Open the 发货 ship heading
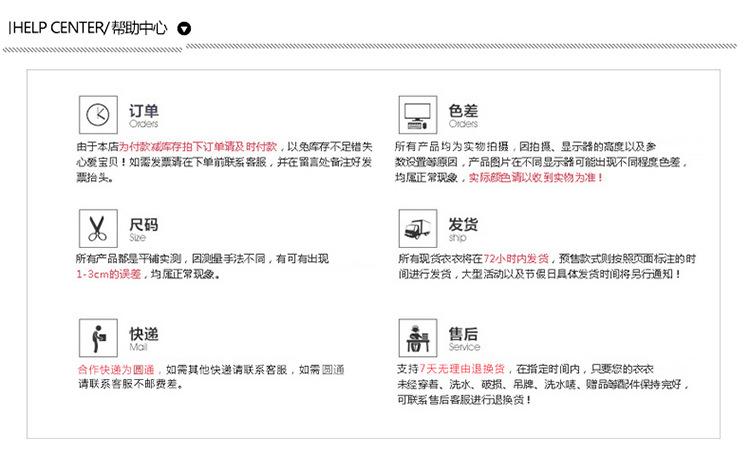The width and height of the screenshot is (750, 475). click(x=463, y=227)
